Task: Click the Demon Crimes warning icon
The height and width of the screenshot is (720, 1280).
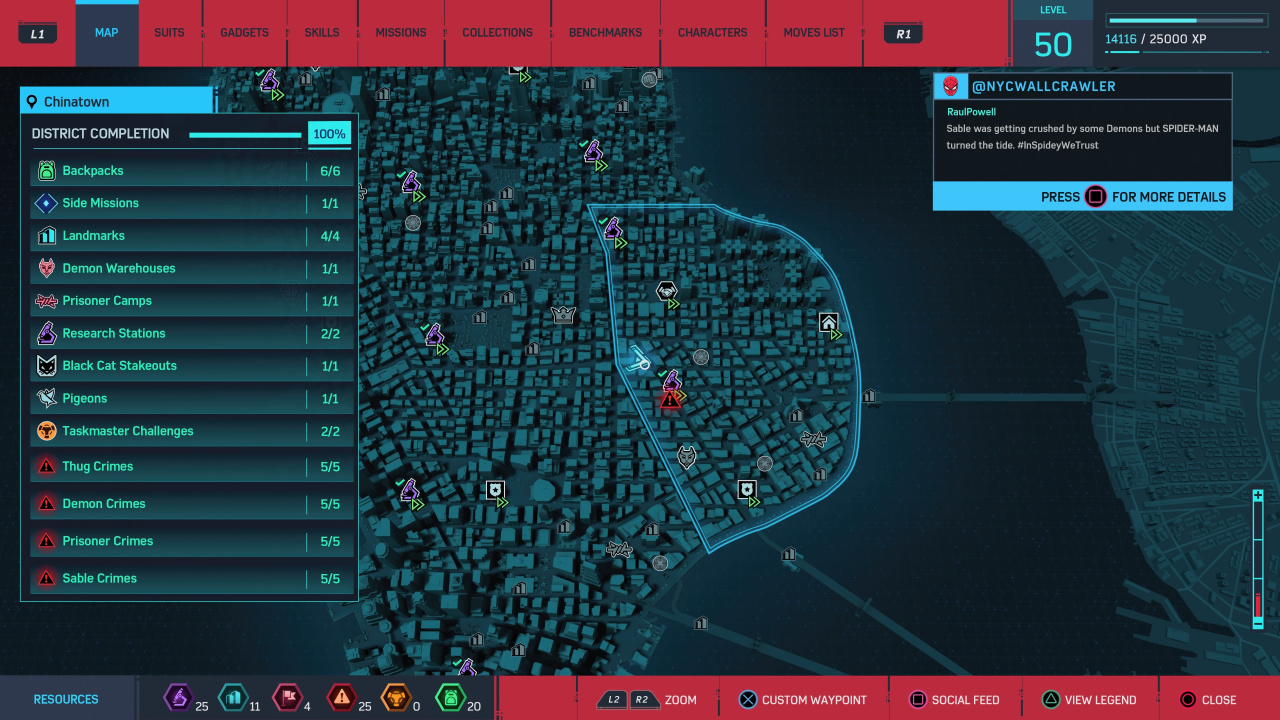Action: click(46, 503)
